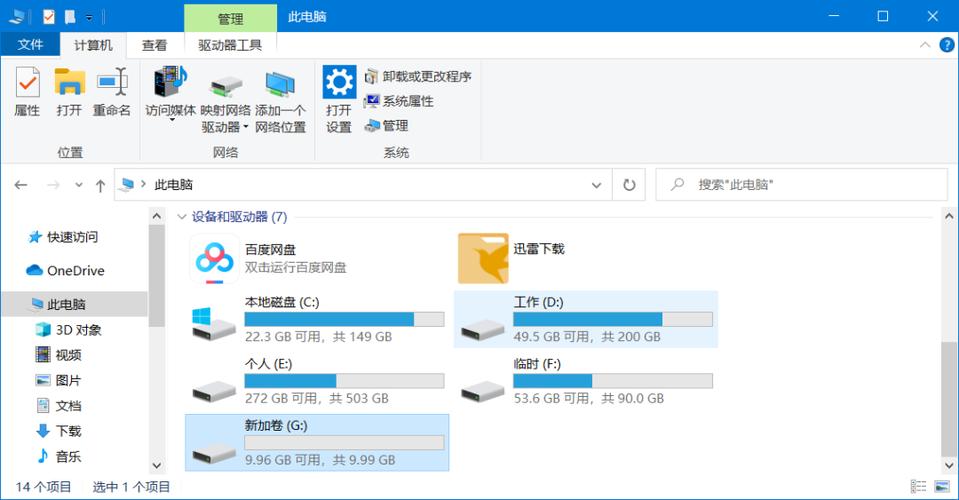Click quick access toolbar properties checkmark icon
This screenshot has width=959, height=500.
tap(48, 17)
